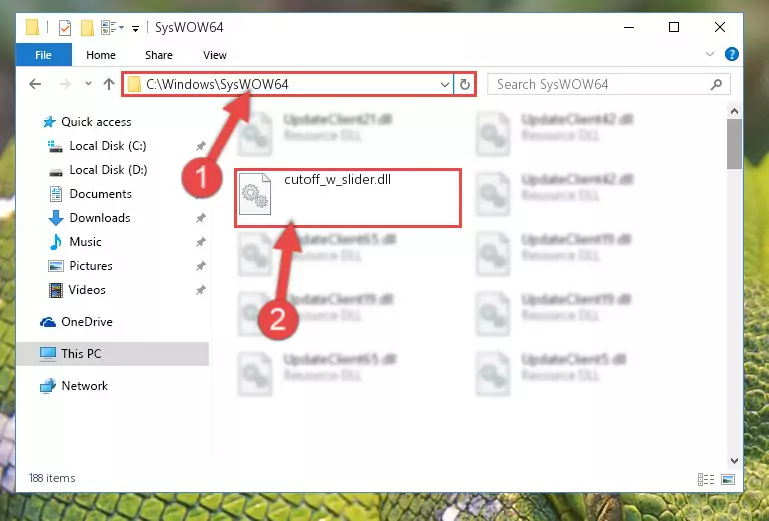Click the vertical scrollbar thumb
Screen dimensions: 769x521
[734, 144]
